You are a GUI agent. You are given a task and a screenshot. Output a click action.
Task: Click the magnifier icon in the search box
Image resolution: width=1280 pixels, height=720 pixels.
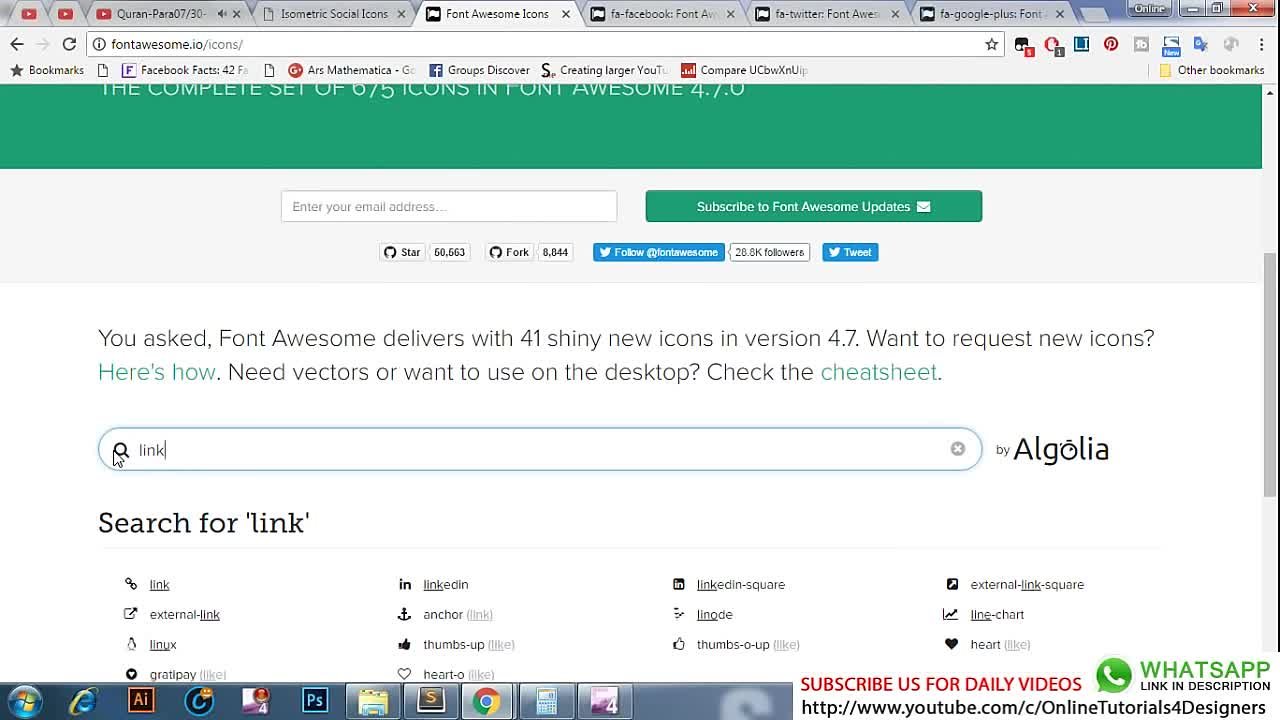[121, 450]
